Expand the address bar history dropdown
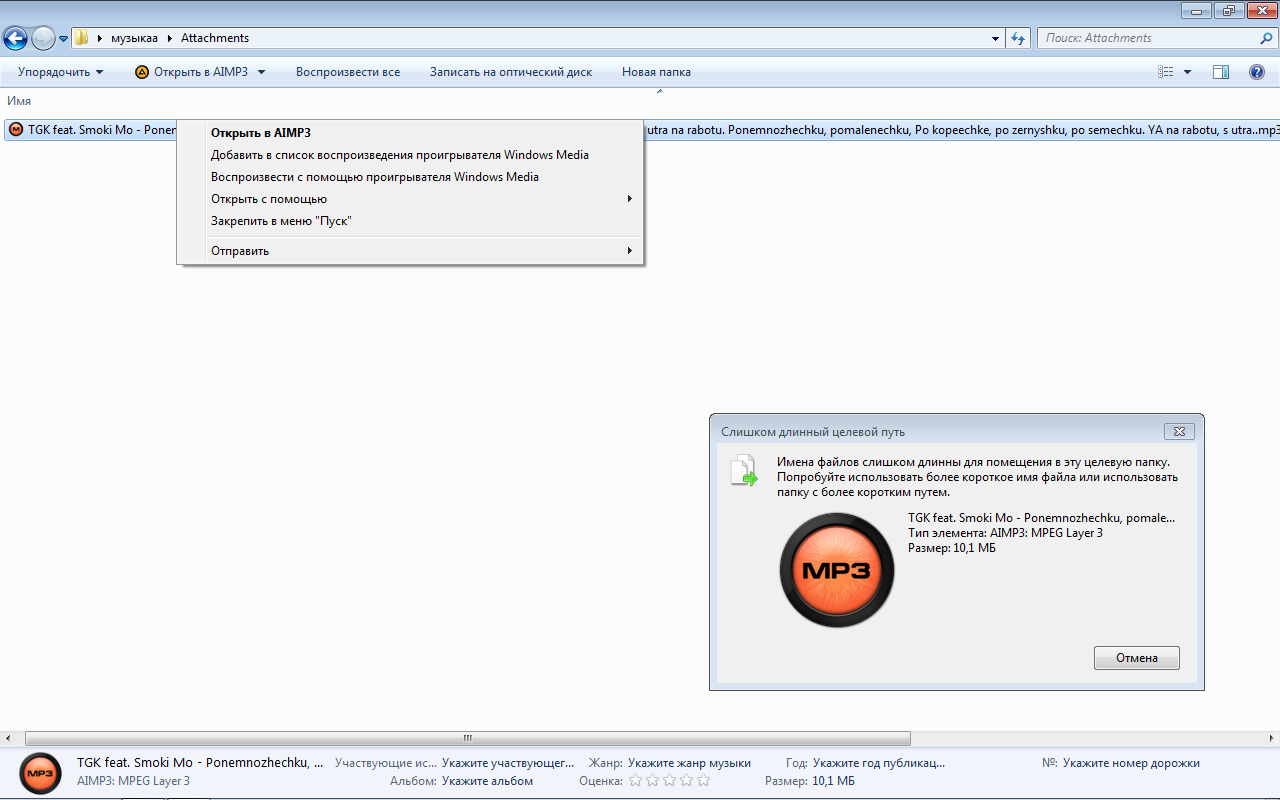1280x800 pixels. pyautogui.click(x=995, y=39)
